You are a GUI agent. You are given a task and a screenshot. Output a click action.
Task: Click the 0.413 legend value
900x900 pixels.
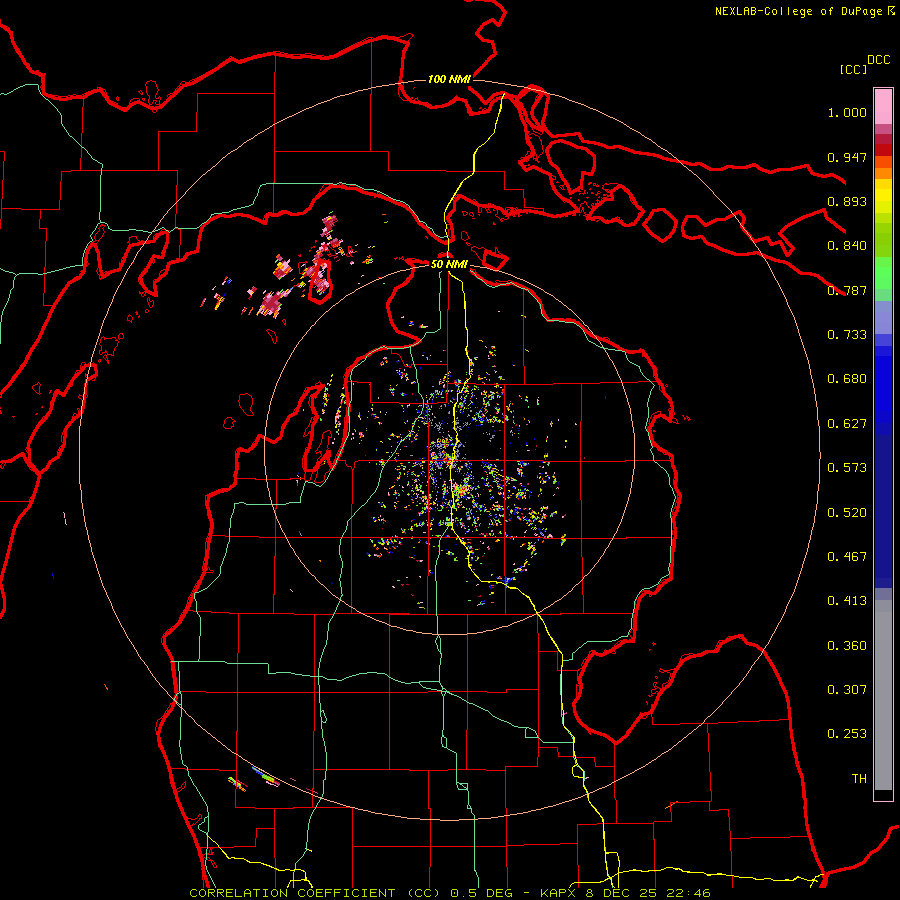click(x=847, y=601)
